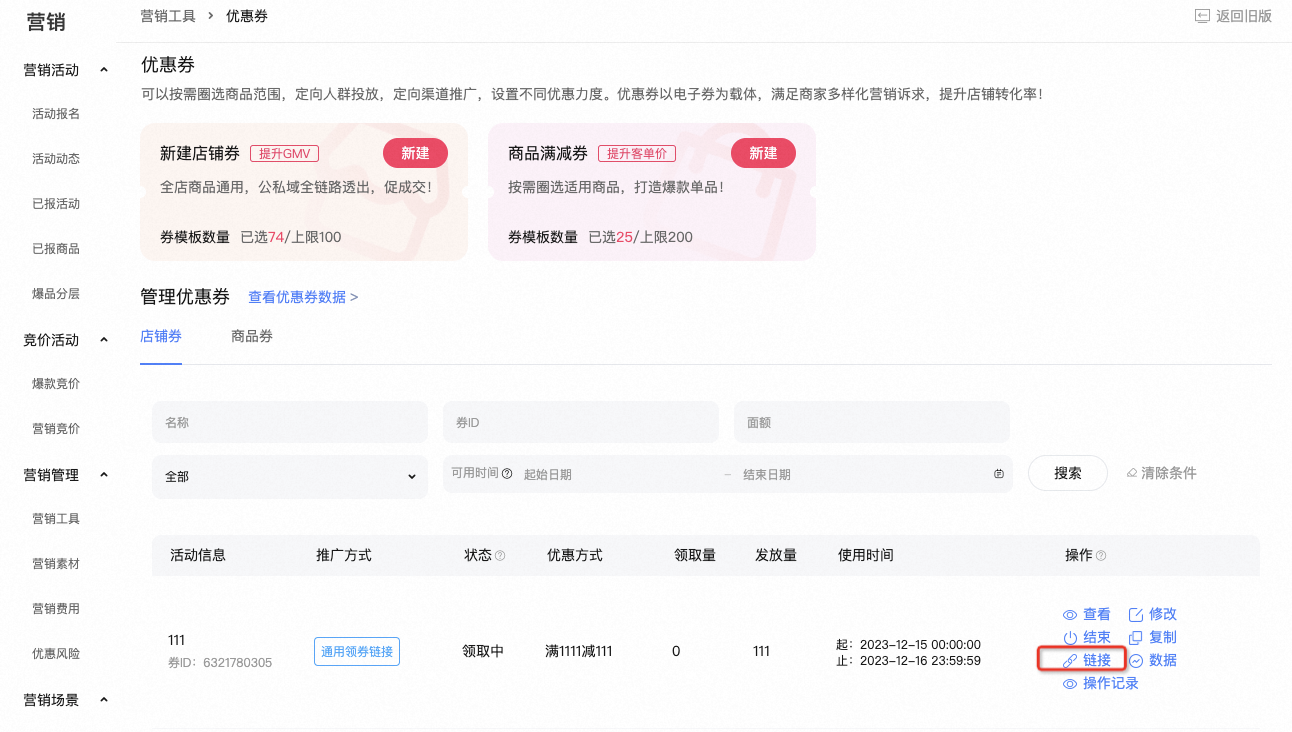Focus the 名称 search field
Image resolution: width=1292 pixels, height=732 pixels.
click(290, 422)
